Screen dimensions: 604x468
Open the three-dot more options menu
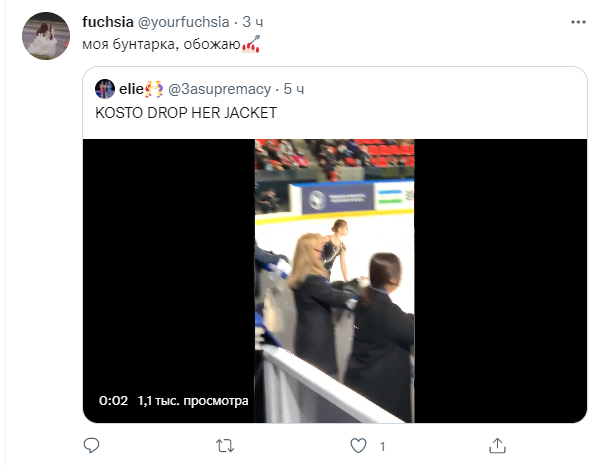point(577,22)
